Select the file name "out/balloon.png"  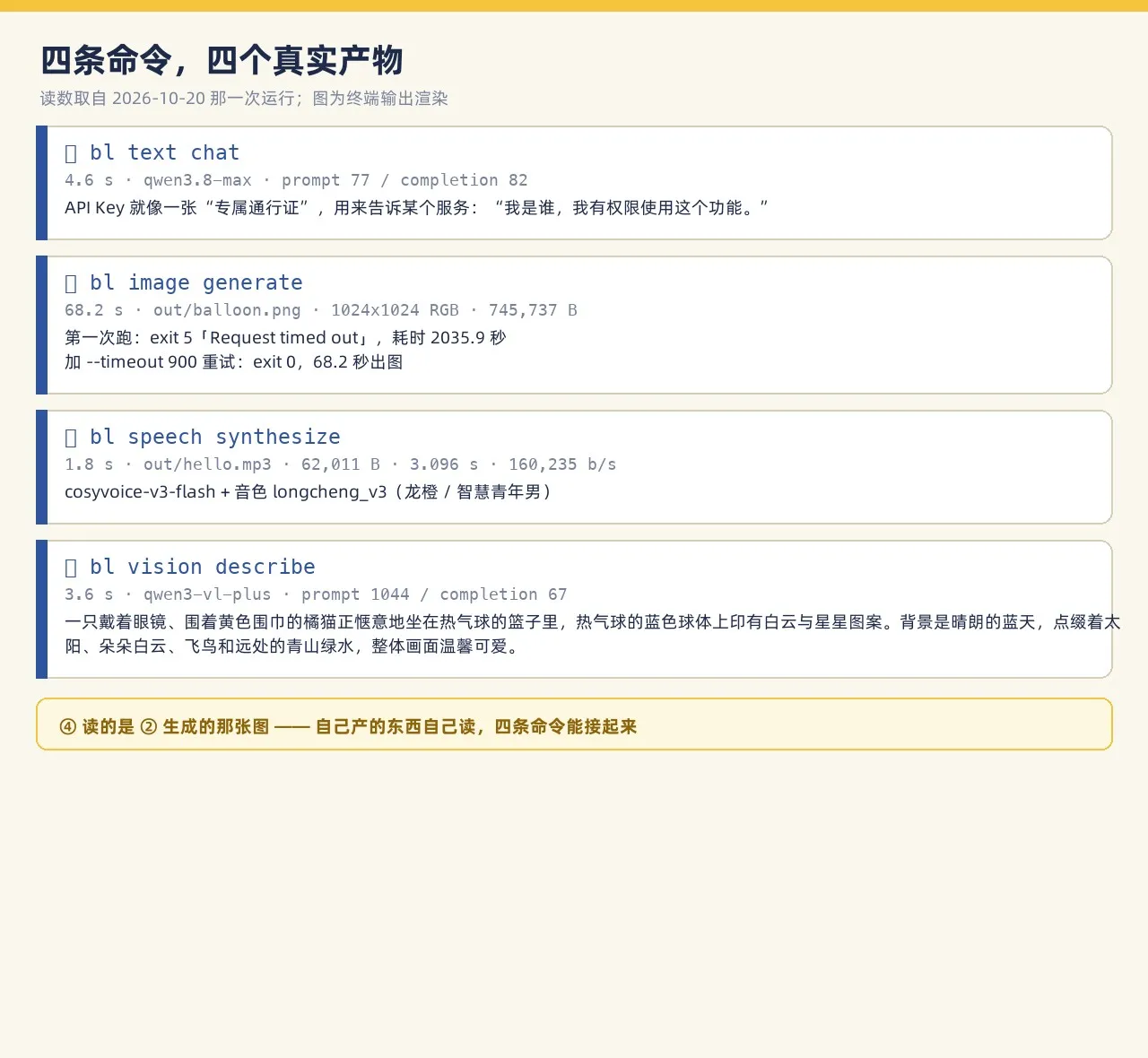point(227,310)
